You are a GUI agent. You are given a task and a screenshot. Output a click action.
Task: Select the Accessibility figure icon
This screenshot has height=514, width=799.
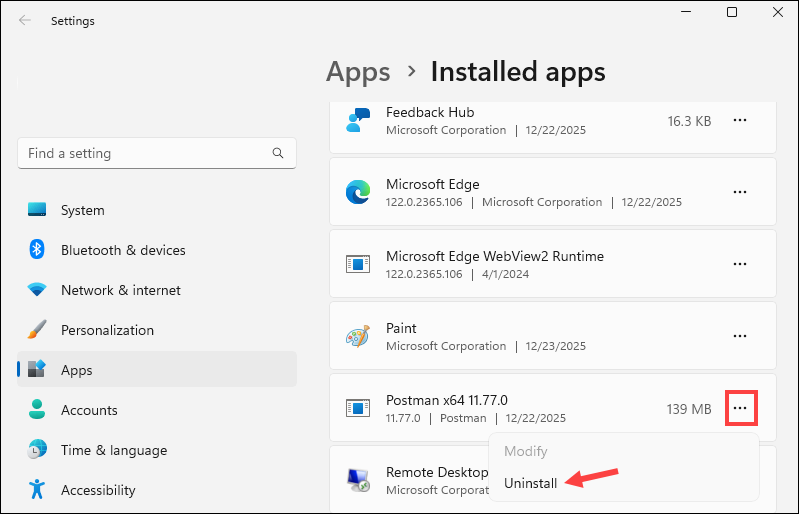[37, 489]
